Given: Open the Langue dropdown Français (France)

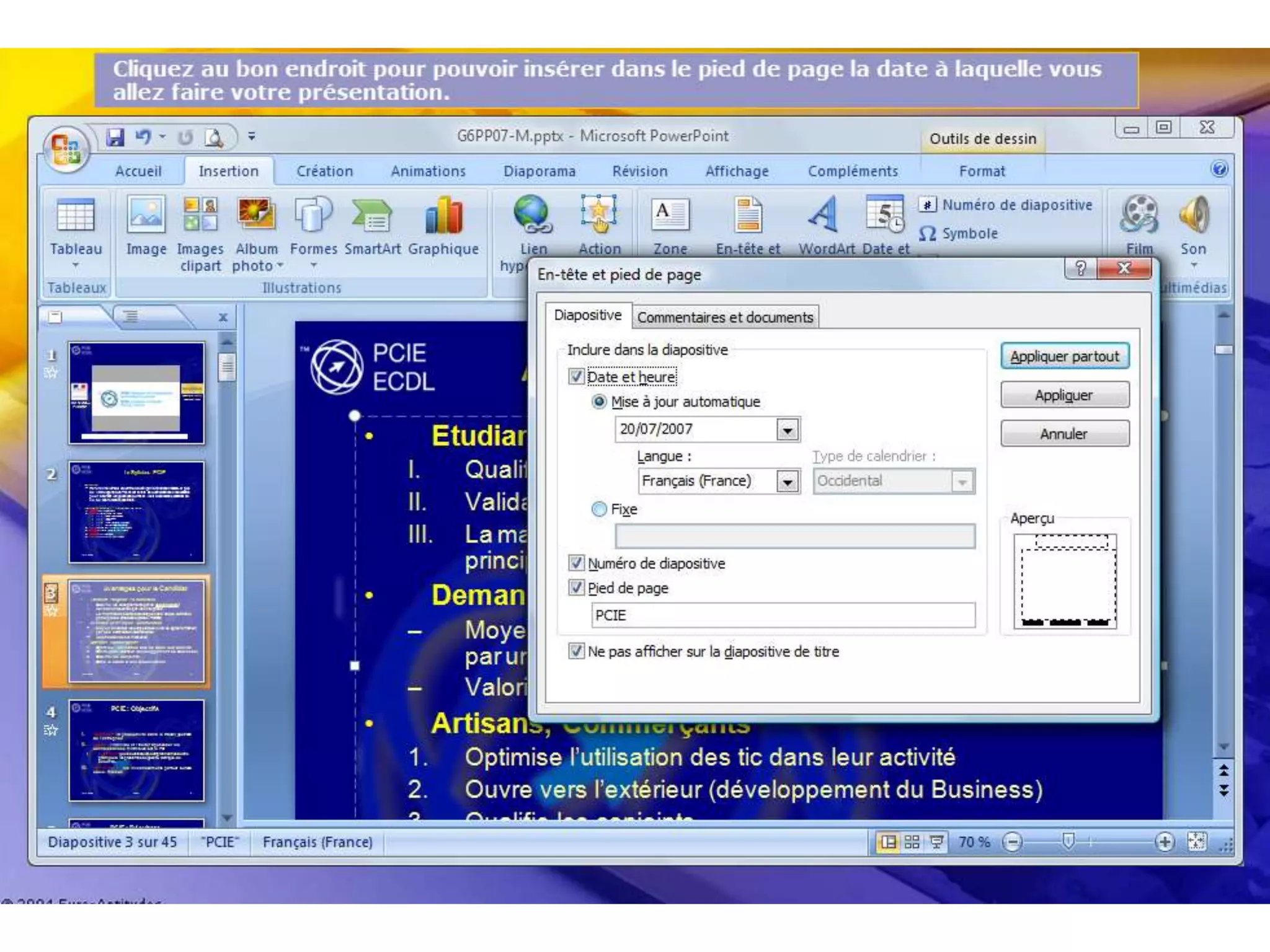Looking at the screenshot, I should (x=788, y=482).
